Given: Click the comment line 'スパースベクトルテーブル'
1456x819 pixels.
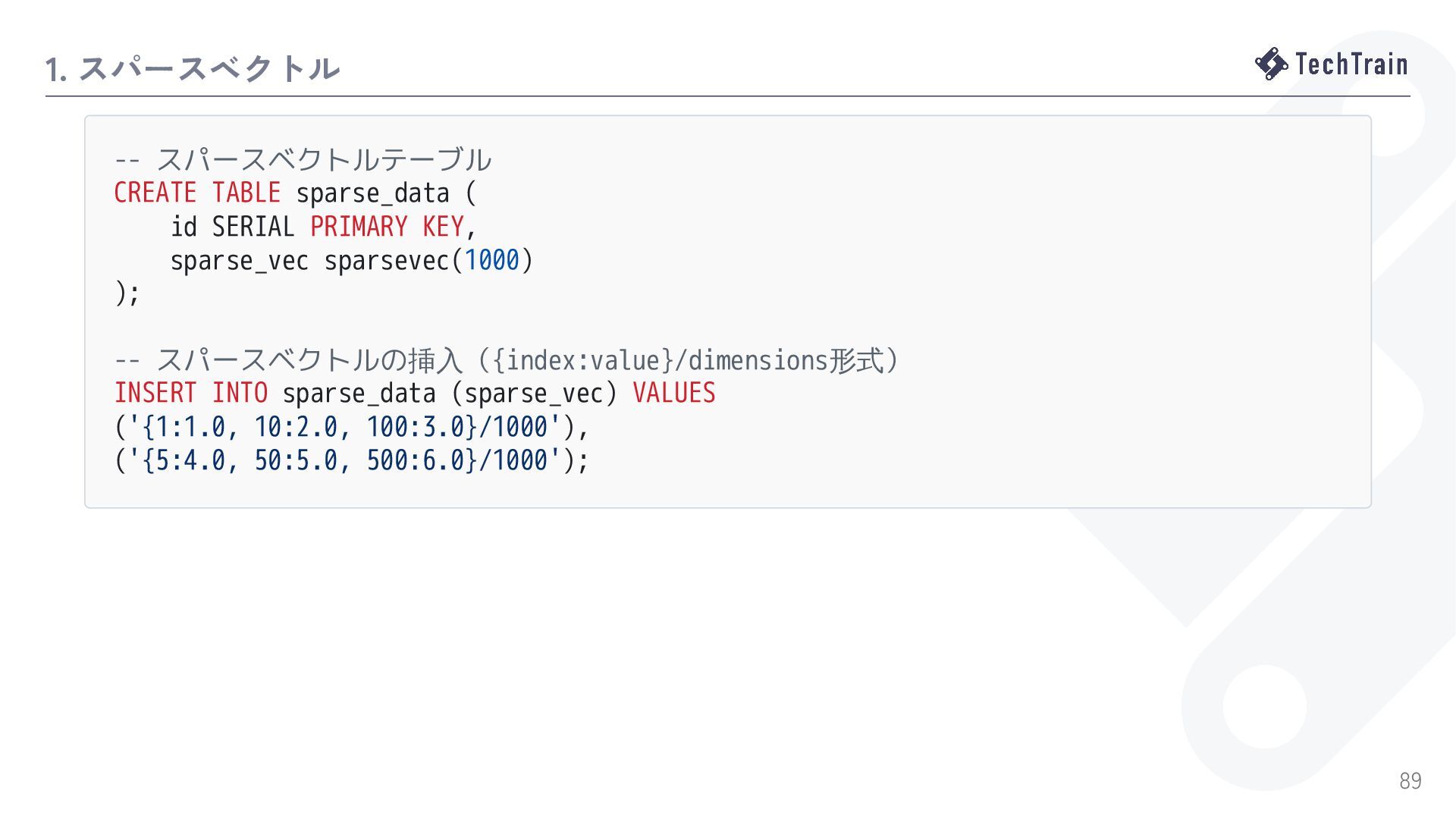Looking at the screenshot, I should (303, 160).
